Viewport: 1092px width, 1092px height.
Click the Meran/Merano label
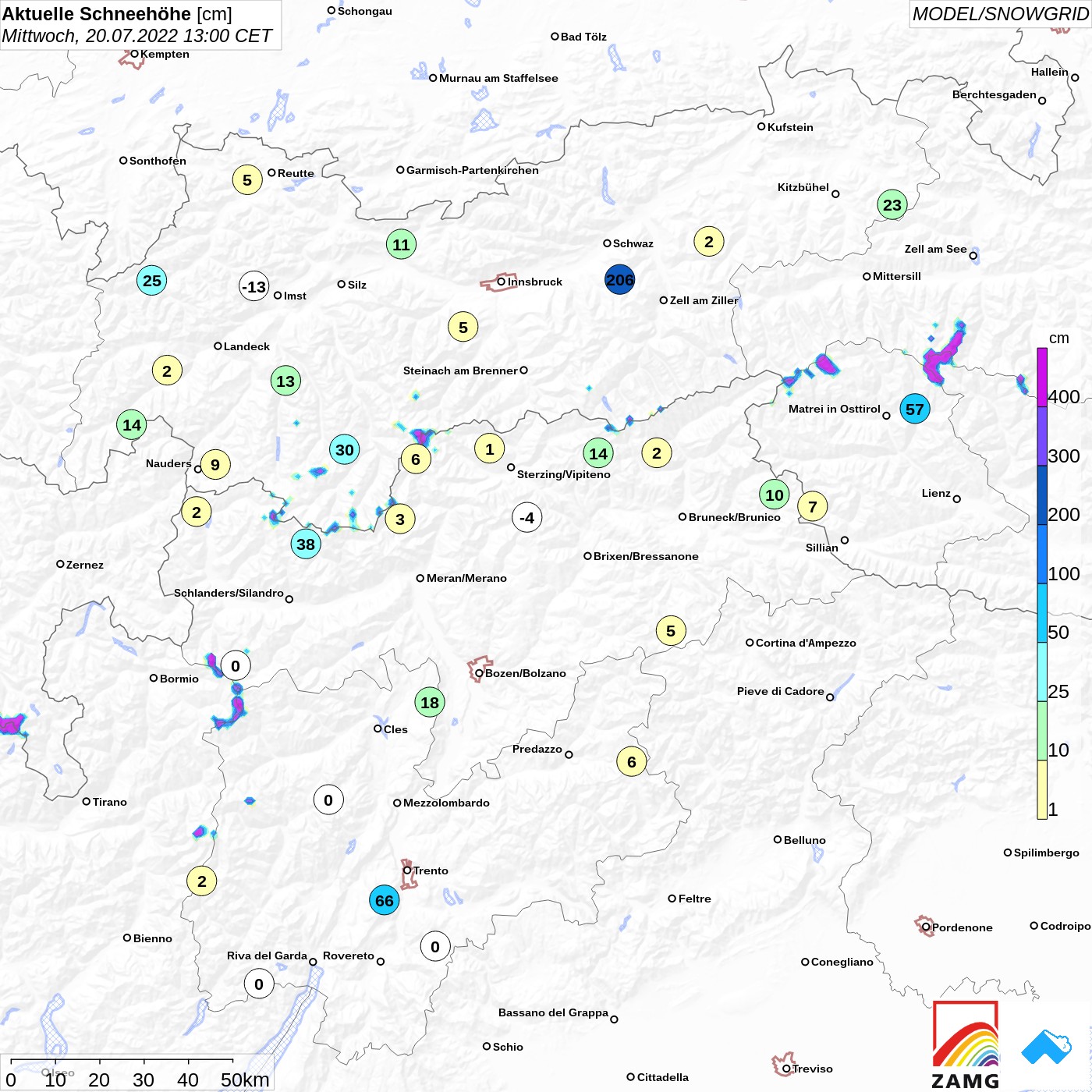[466, 578]
